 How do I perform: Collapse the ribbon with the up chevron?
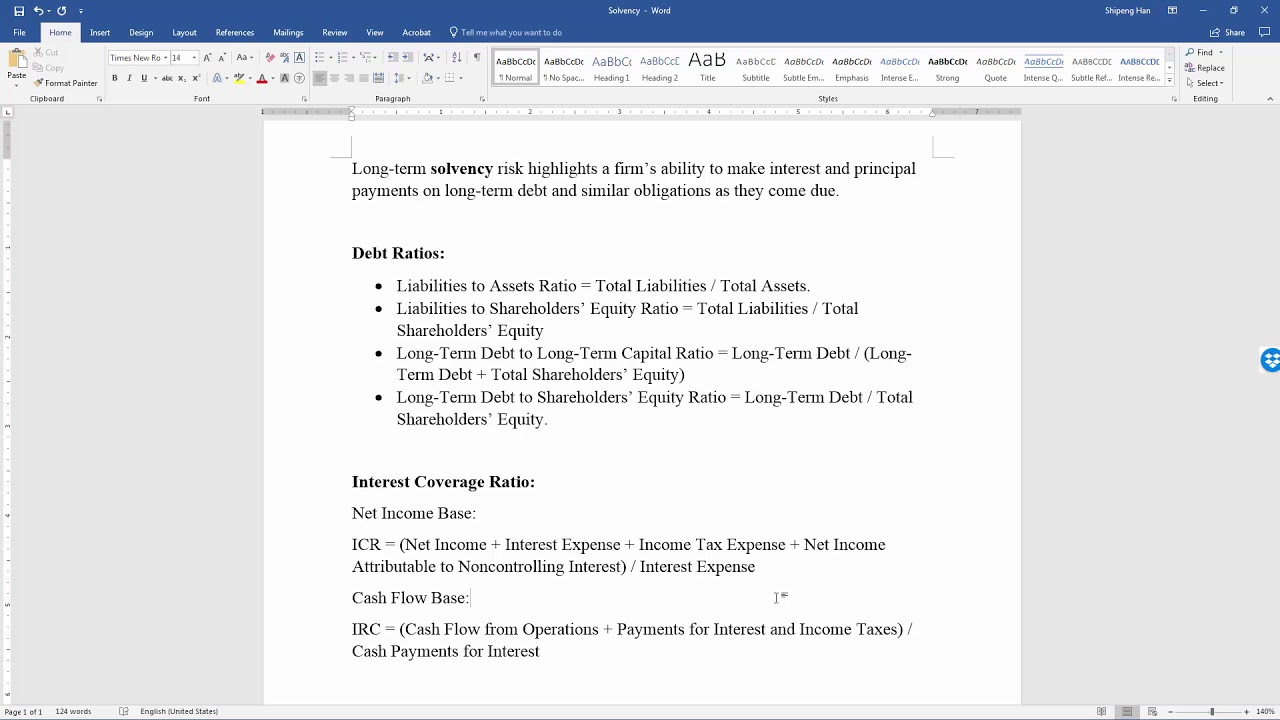click(x=1270, y=99)
